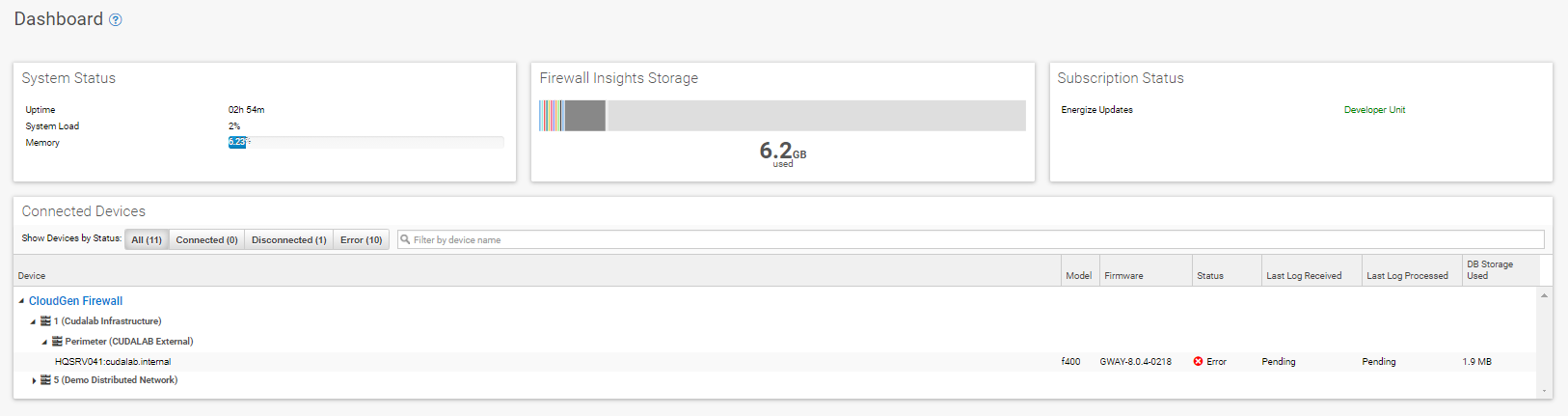Filter devices by Disconnected (1)
The width and height of the screenshot is (1568, 416).
tap(288, 239)
